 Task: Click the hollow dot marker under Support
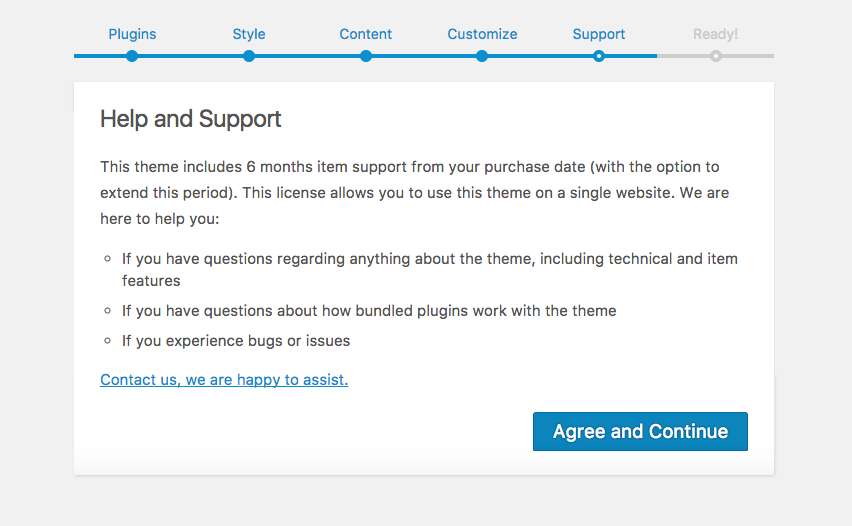(599, 56)
